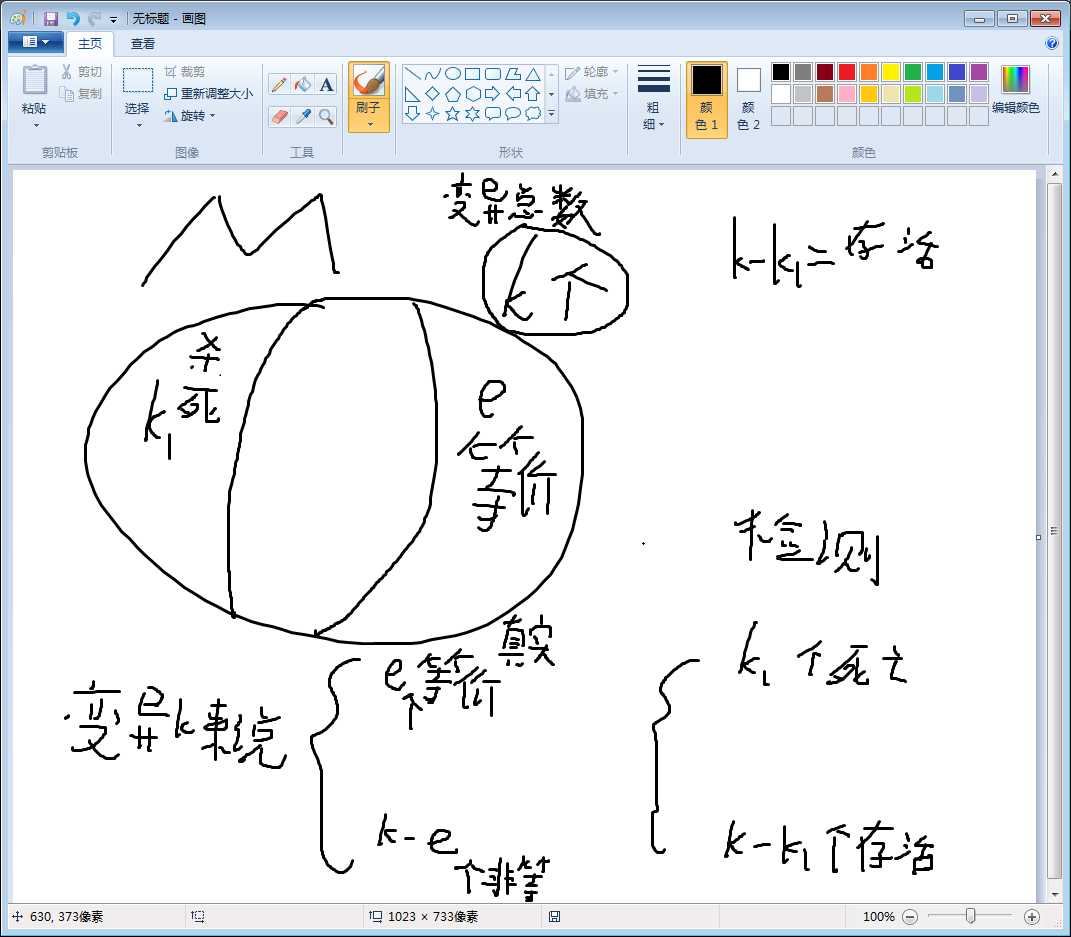1071x937 pixels.
Task: Click the zoom out minus button
Action: point(910,917)
